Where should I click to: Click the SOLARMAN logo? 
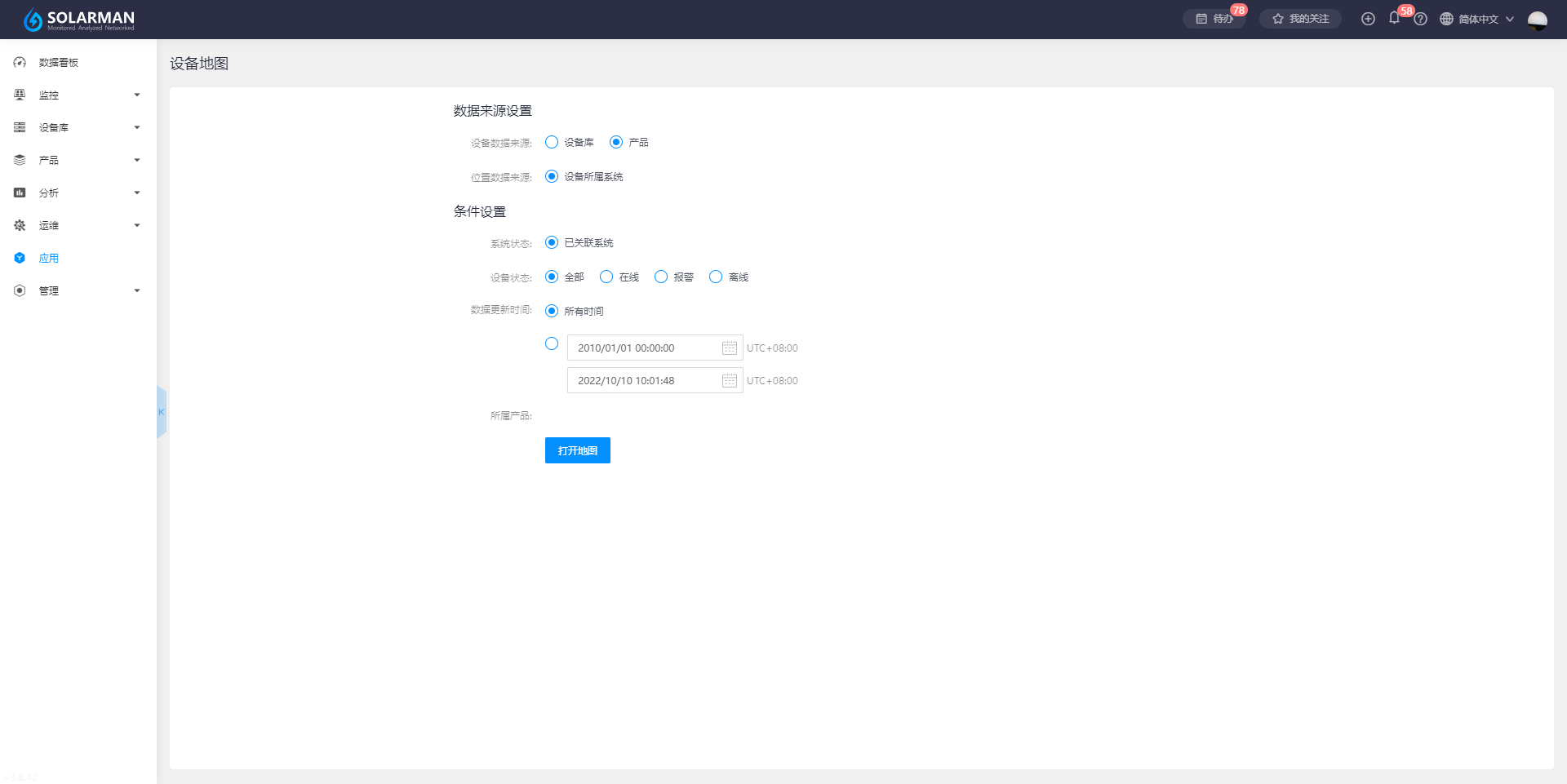click(x=79, y=20)
